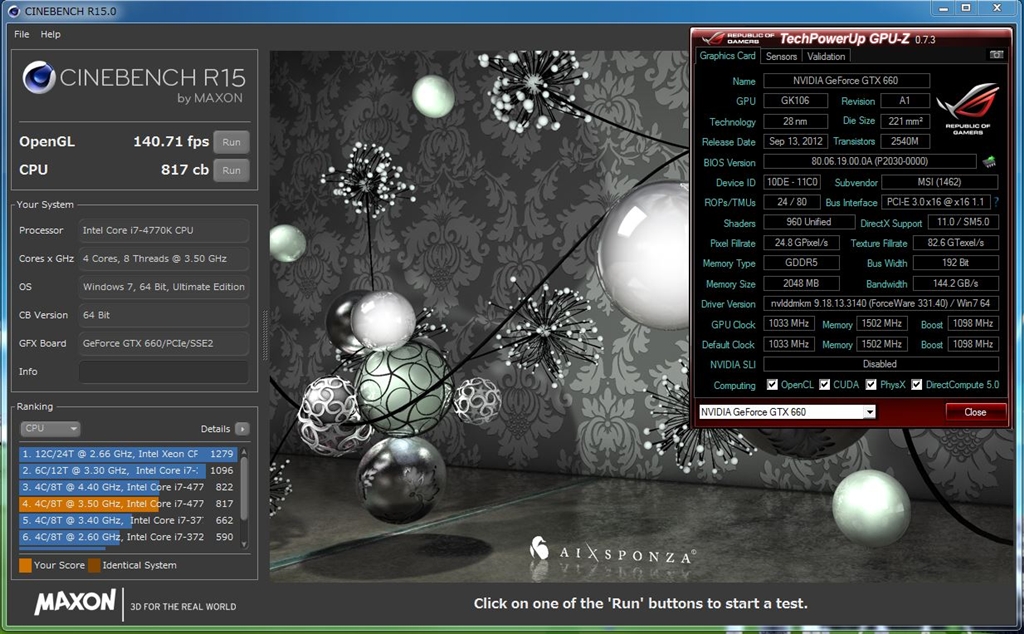Click the Cinebench R15 sphere logo

[39, 77]
